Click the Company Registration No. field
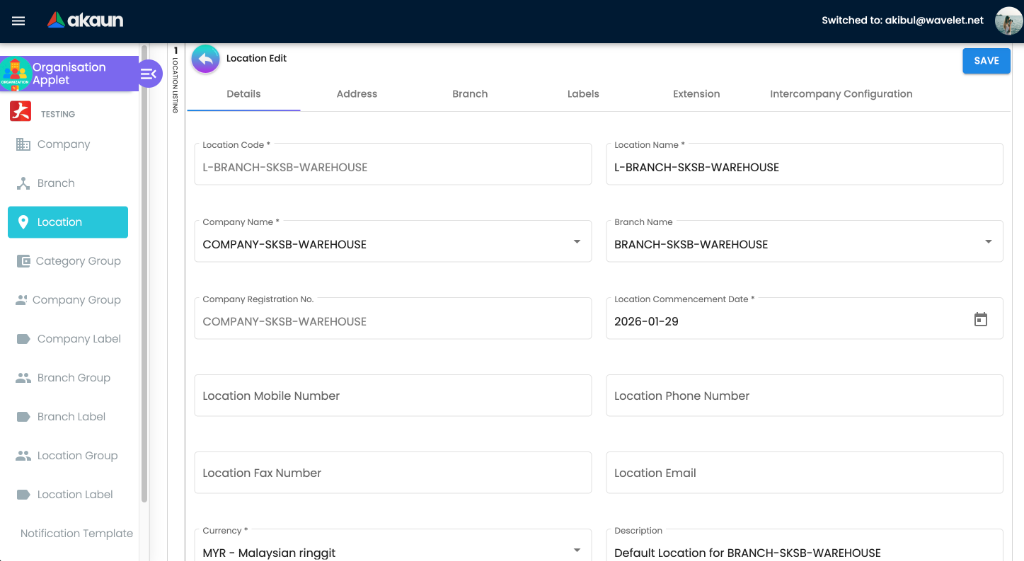Viewport: 1024px width, 561px height. 392,319
